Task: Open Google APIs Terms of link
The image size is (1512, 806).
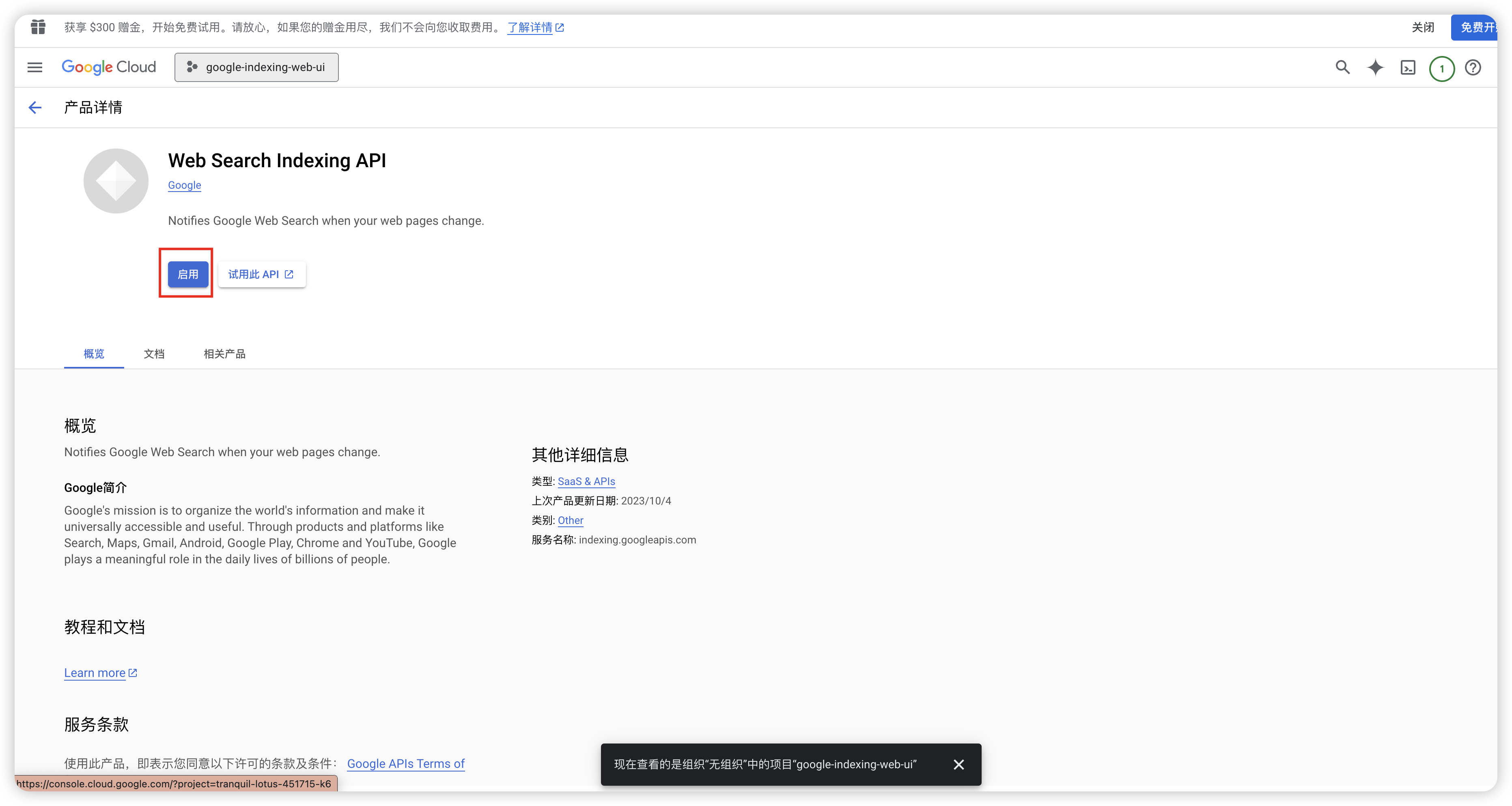Action: [405, 763]
